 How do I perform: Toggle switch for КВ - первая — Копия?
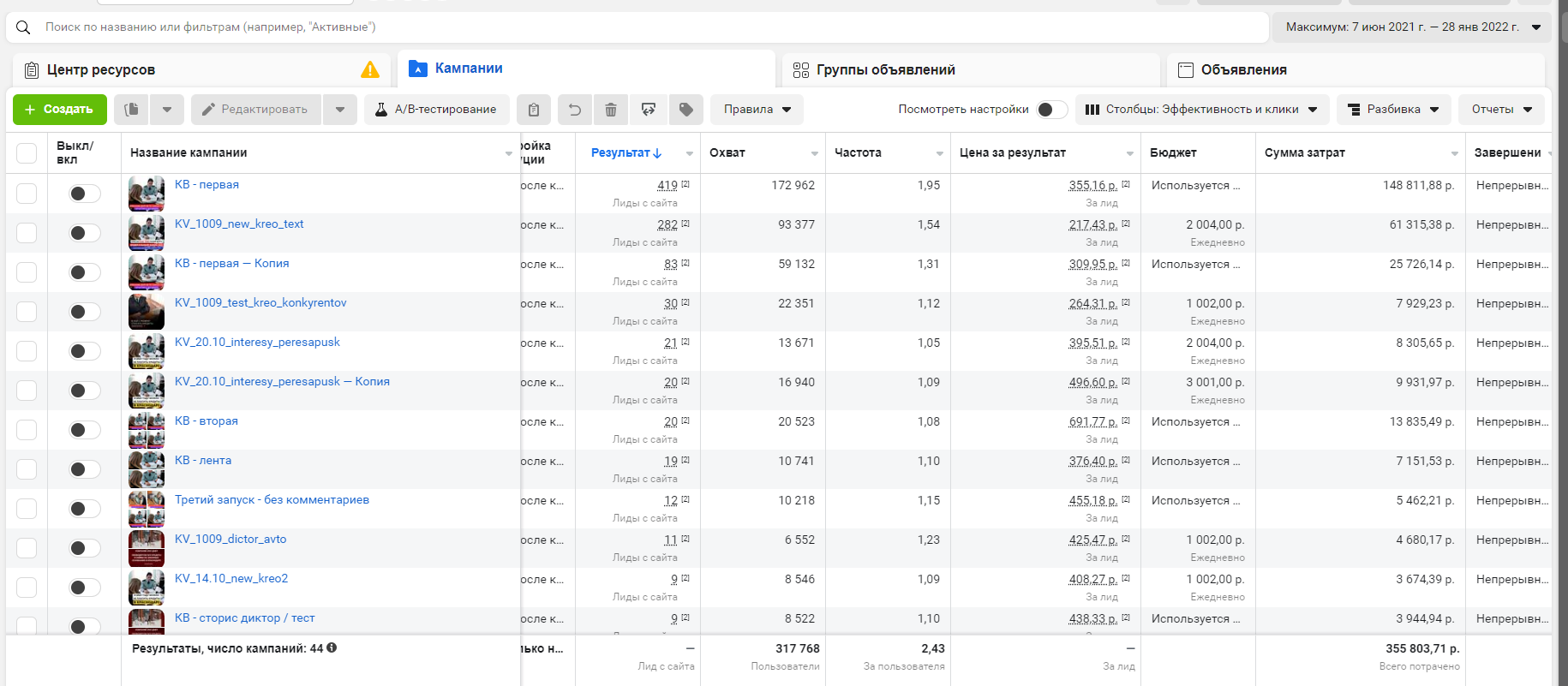[x=85, y=272]
